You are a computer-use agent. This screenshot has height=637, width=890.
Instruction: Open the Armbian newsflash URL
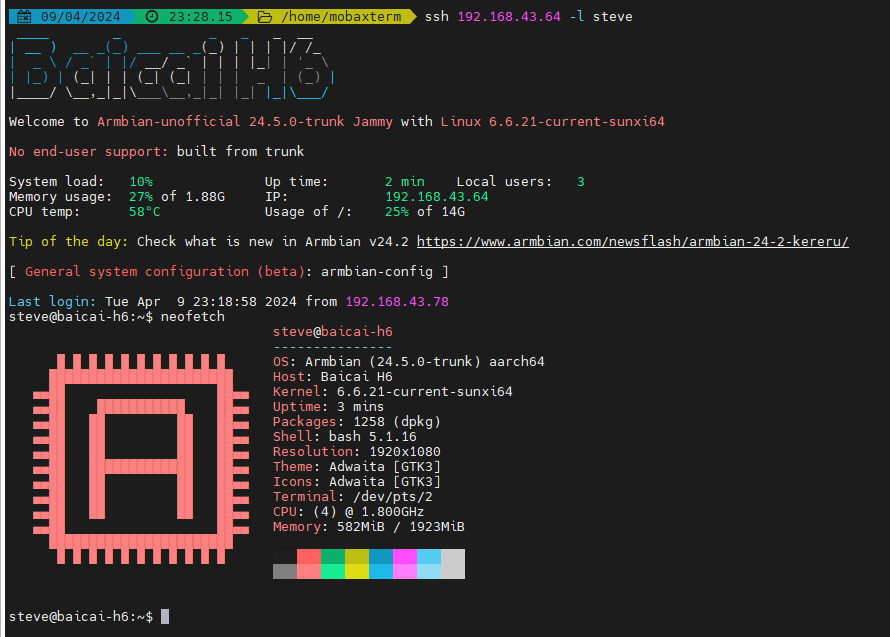(x=632, y=241)
